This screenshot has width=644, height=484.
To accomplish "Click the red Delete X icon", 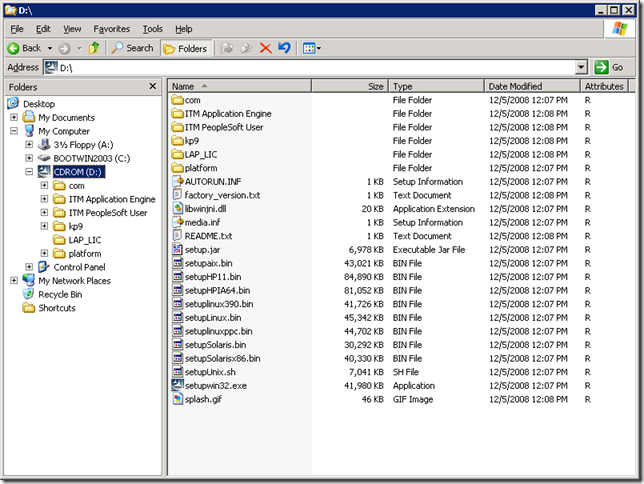I will tap(266, 48).
